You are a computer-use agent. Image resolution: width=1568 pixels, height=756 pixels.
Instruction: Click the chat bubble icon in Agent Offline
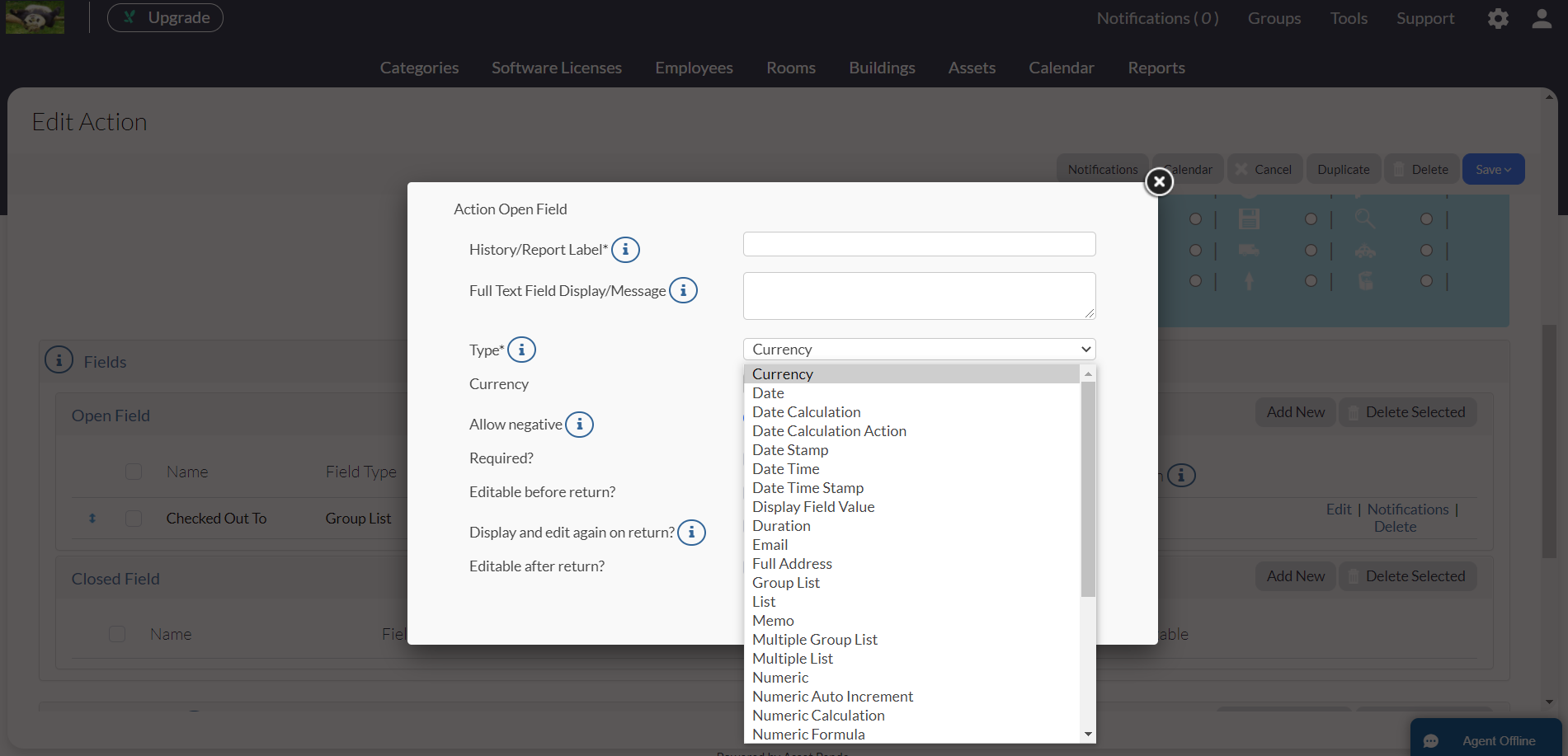pos(1431,741)
